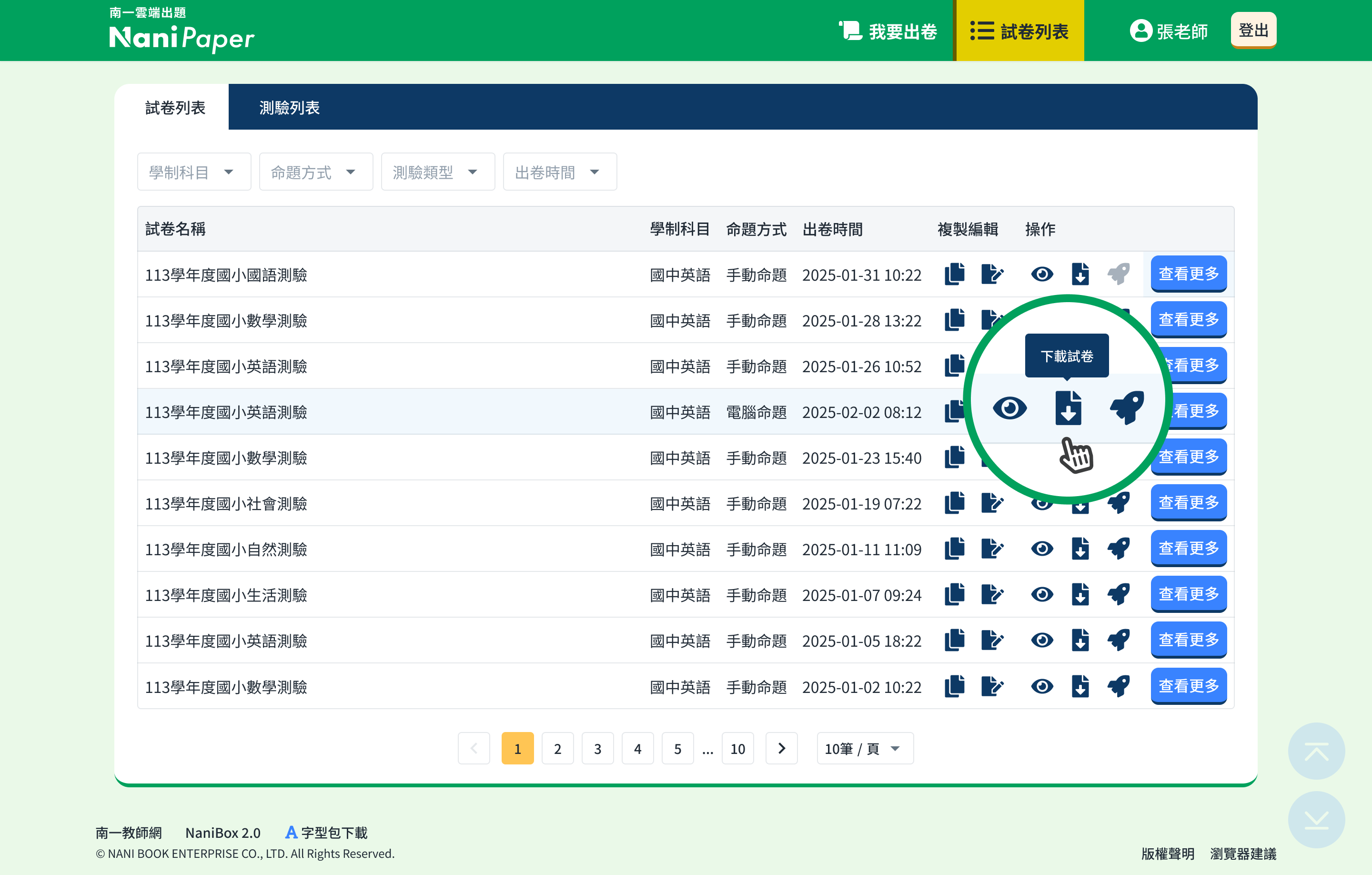This screenshot has height=875, width=1372.
Task: Switch to the 測驗列表 tab
Action: tap(290, 107)
